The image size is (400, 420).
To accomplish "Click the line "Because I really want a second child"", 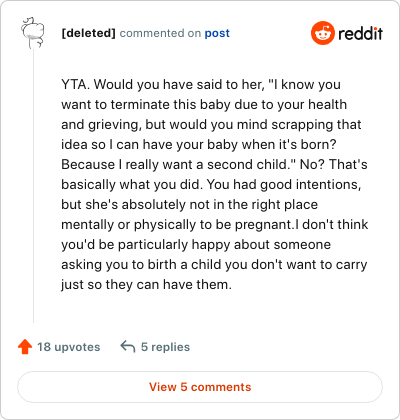I will pyautogui.click(x=214, y=164).
